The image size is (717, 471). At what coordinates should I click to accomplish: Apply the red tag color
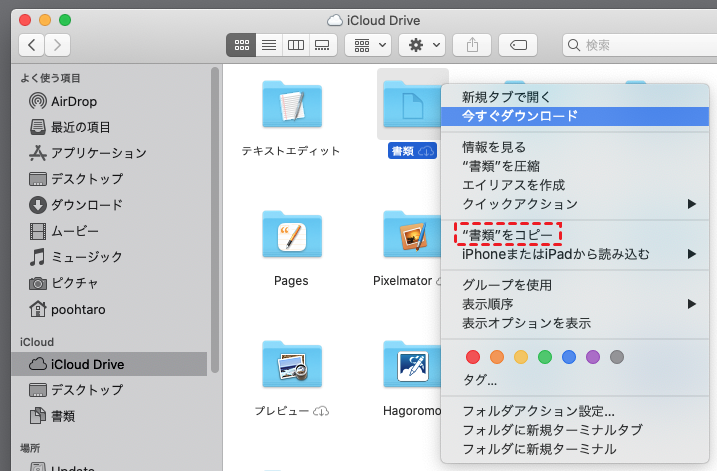pos(473,356)
